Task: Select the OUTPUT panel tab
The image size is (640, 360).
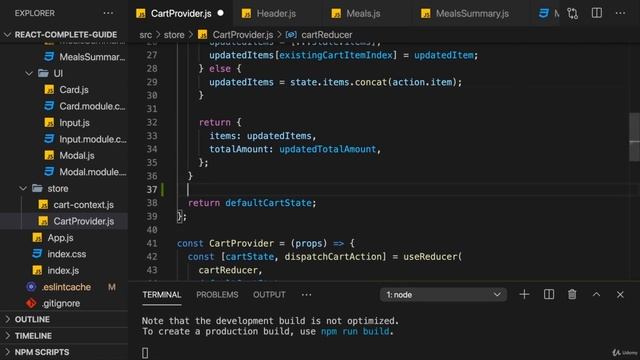Action: [269, 295]
